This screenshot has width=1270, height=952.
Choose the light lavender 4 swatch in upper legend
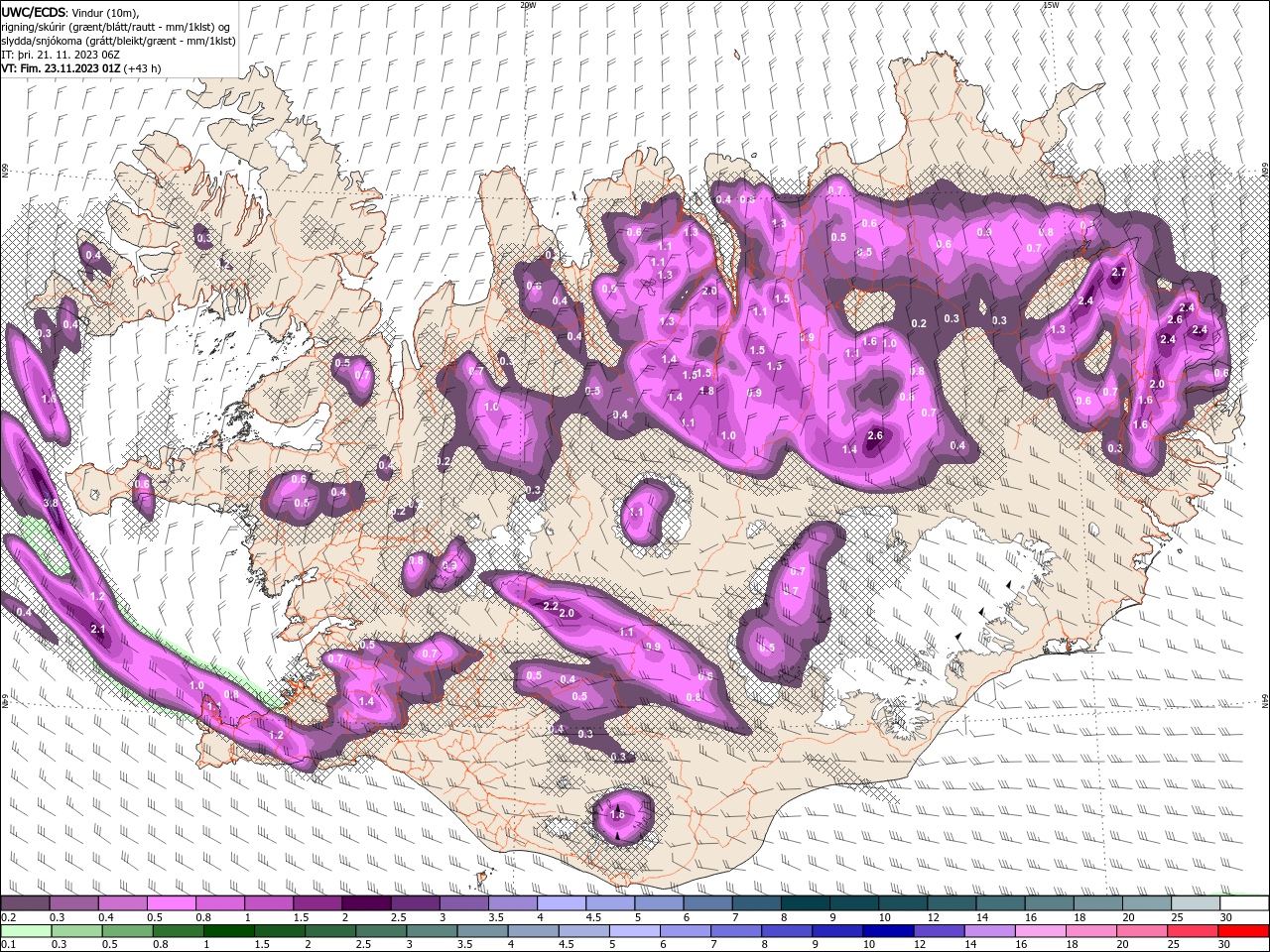(x=561, y=903)
